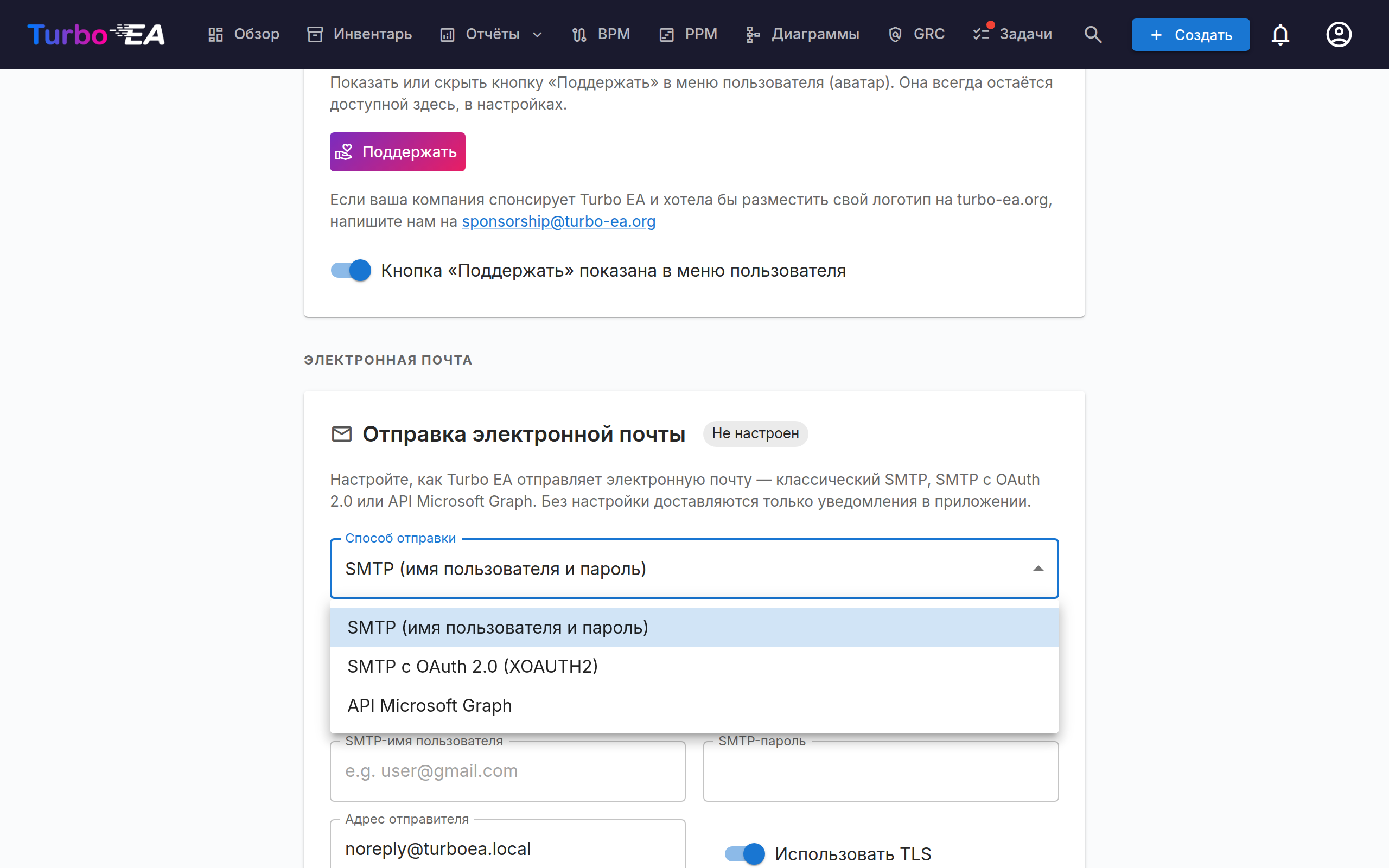Click the BPM route icon
Screen dimensions: 1389x868
(x=579, y=35)
